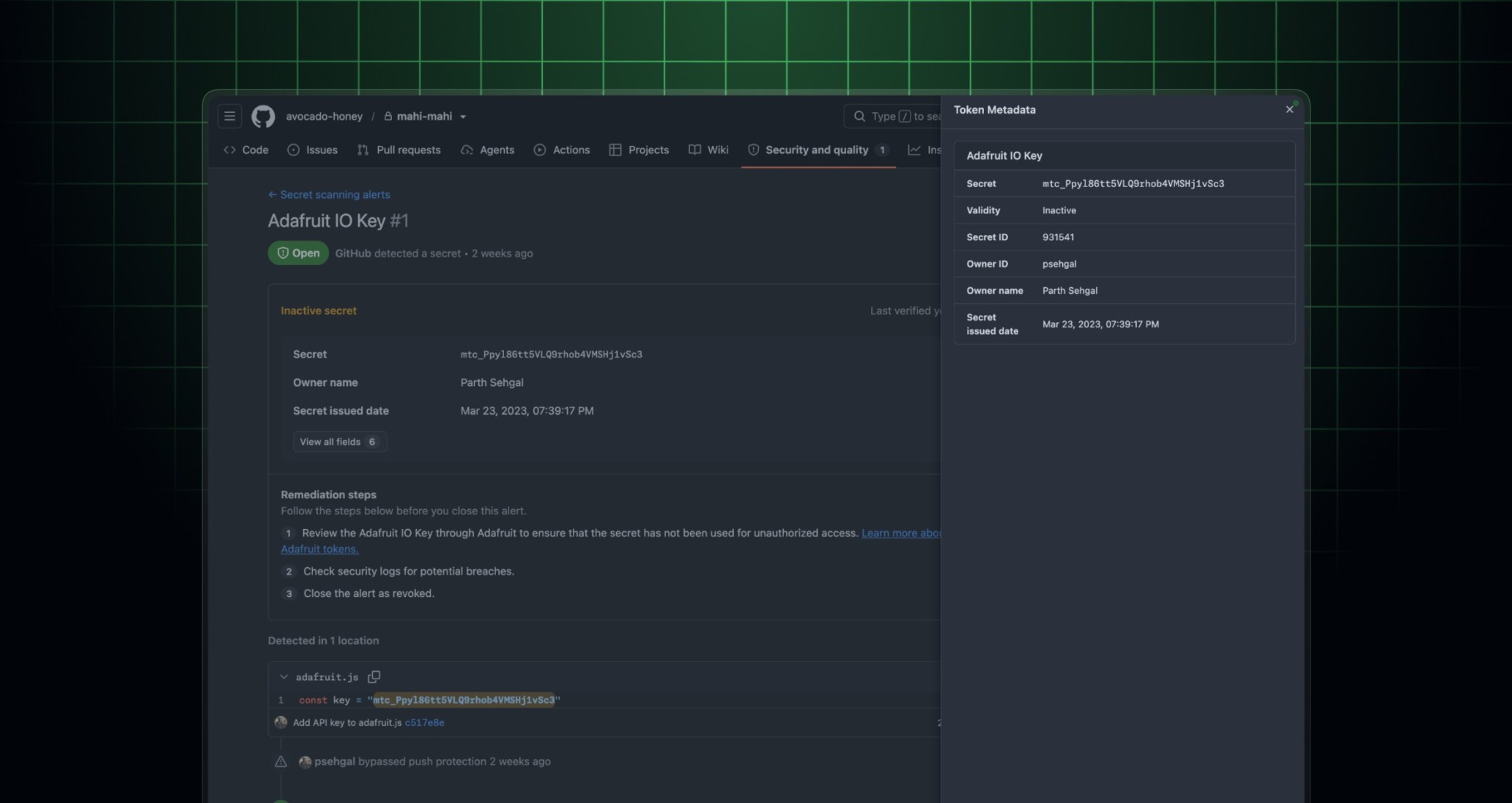Click 'Close the alert as revoked.' step

pyautogui.click(x=368, y=594)
